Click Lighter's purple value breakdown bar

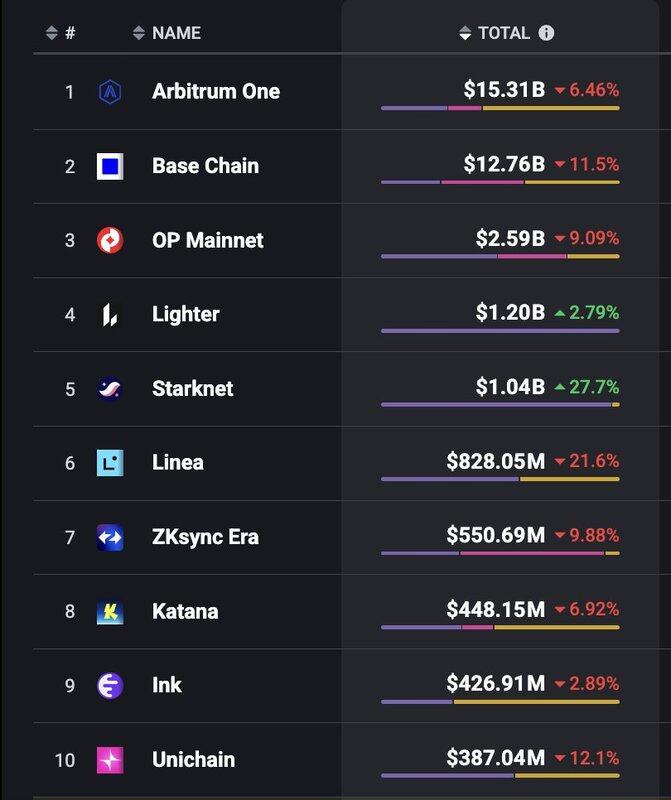500,330
